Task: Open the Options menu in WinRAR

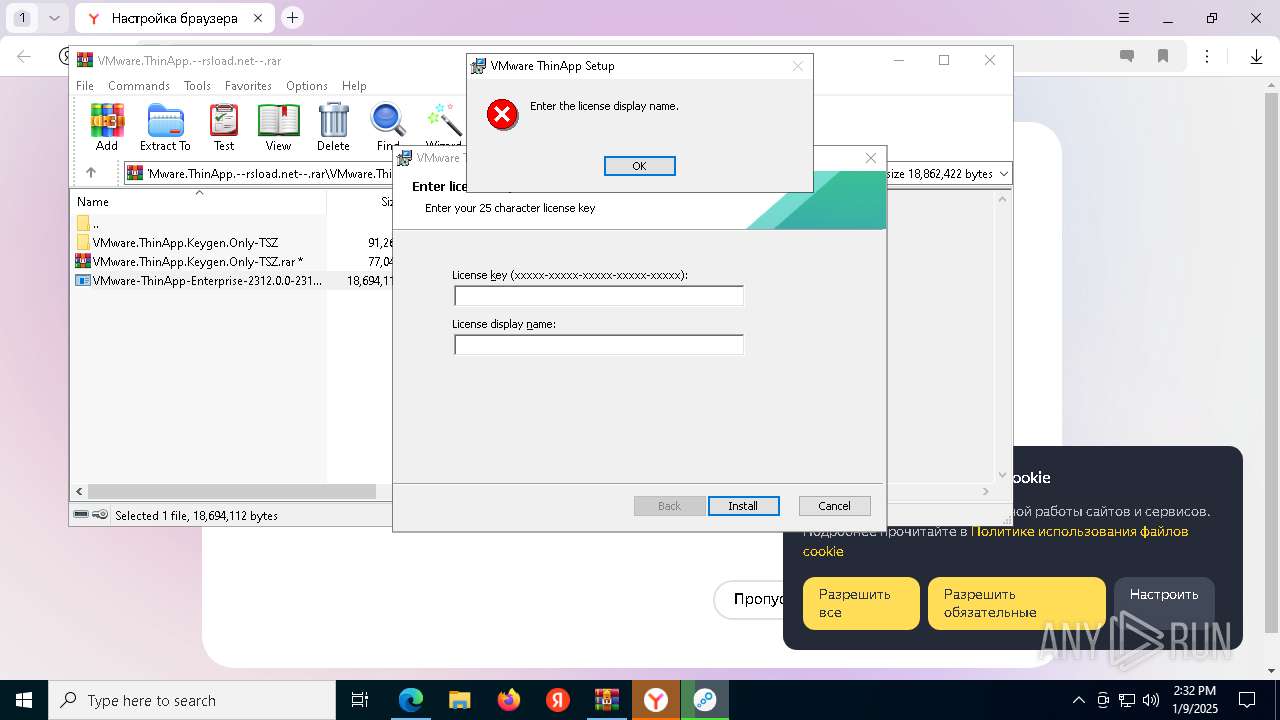Action: click(307, 86)
